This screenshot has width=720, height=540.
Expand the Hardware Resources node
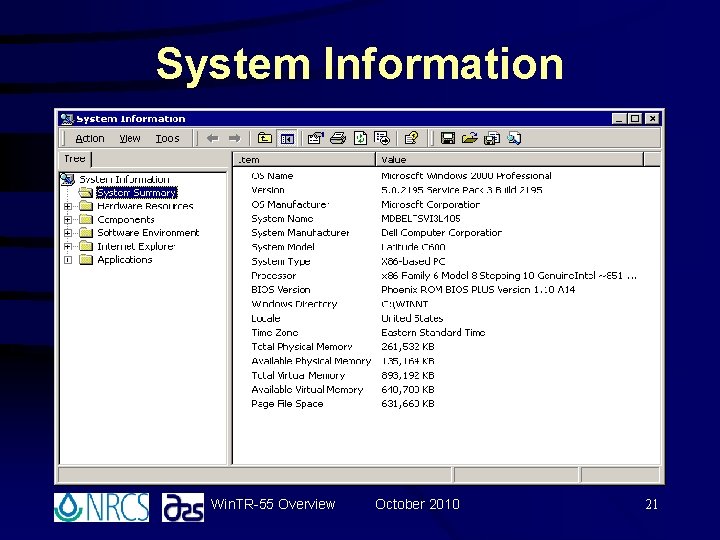coord(68,206)
